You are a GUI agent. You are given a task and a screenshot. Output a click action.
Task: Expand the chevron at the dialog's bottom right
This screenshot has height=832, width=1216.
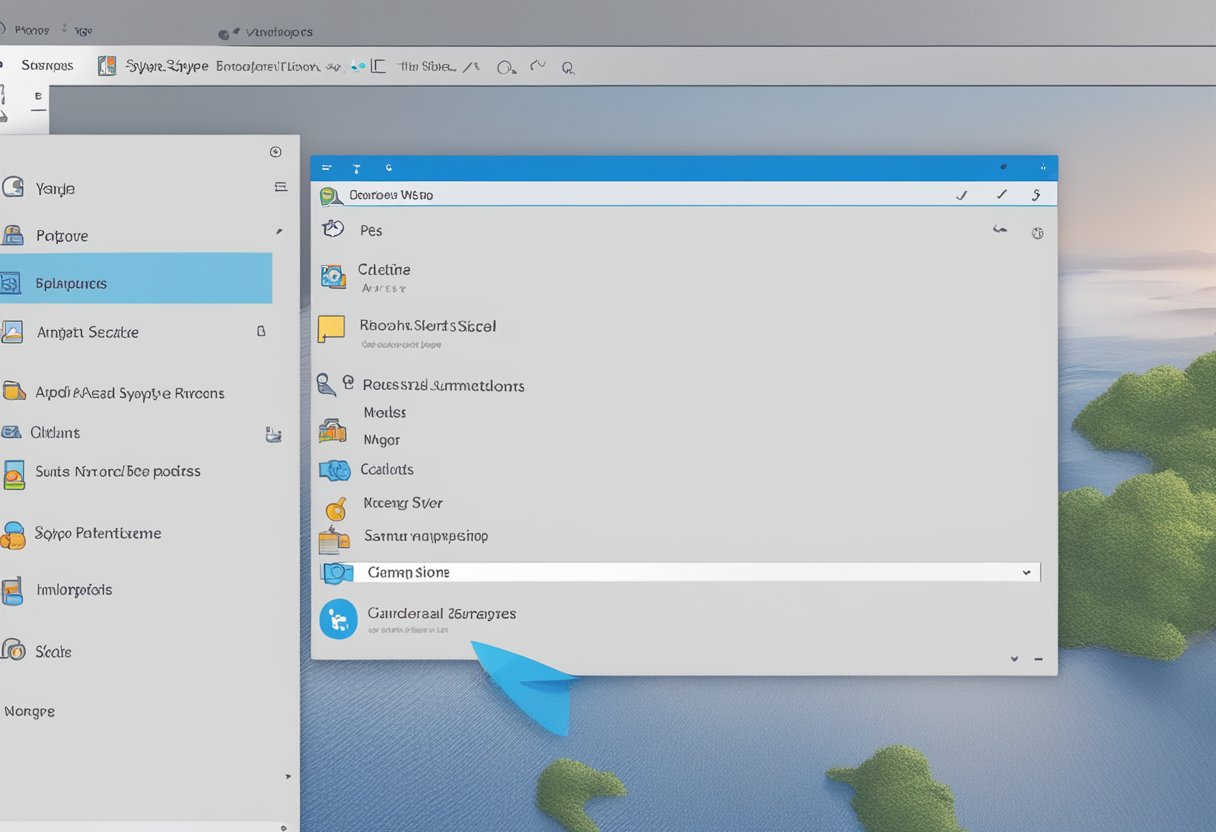pyautogui.click(x=1014, y=659)
